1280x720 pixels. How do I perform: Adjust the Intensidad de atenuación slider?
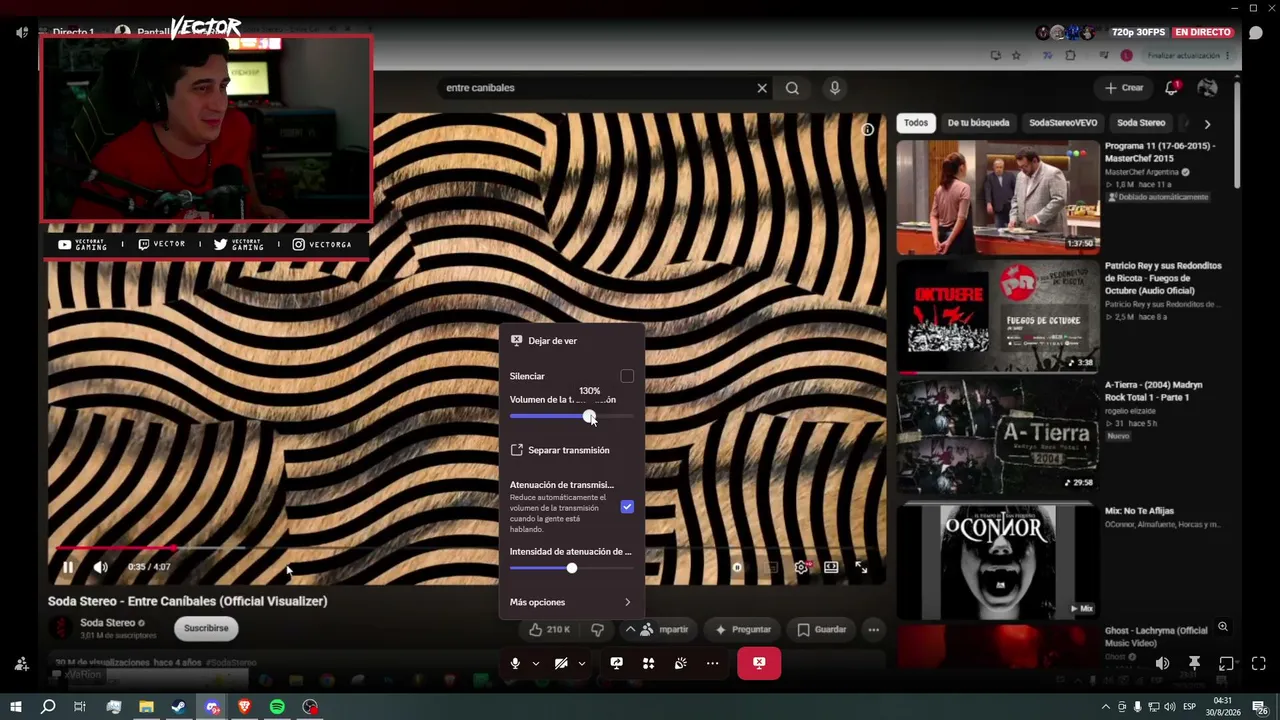(x=571, y=568)
